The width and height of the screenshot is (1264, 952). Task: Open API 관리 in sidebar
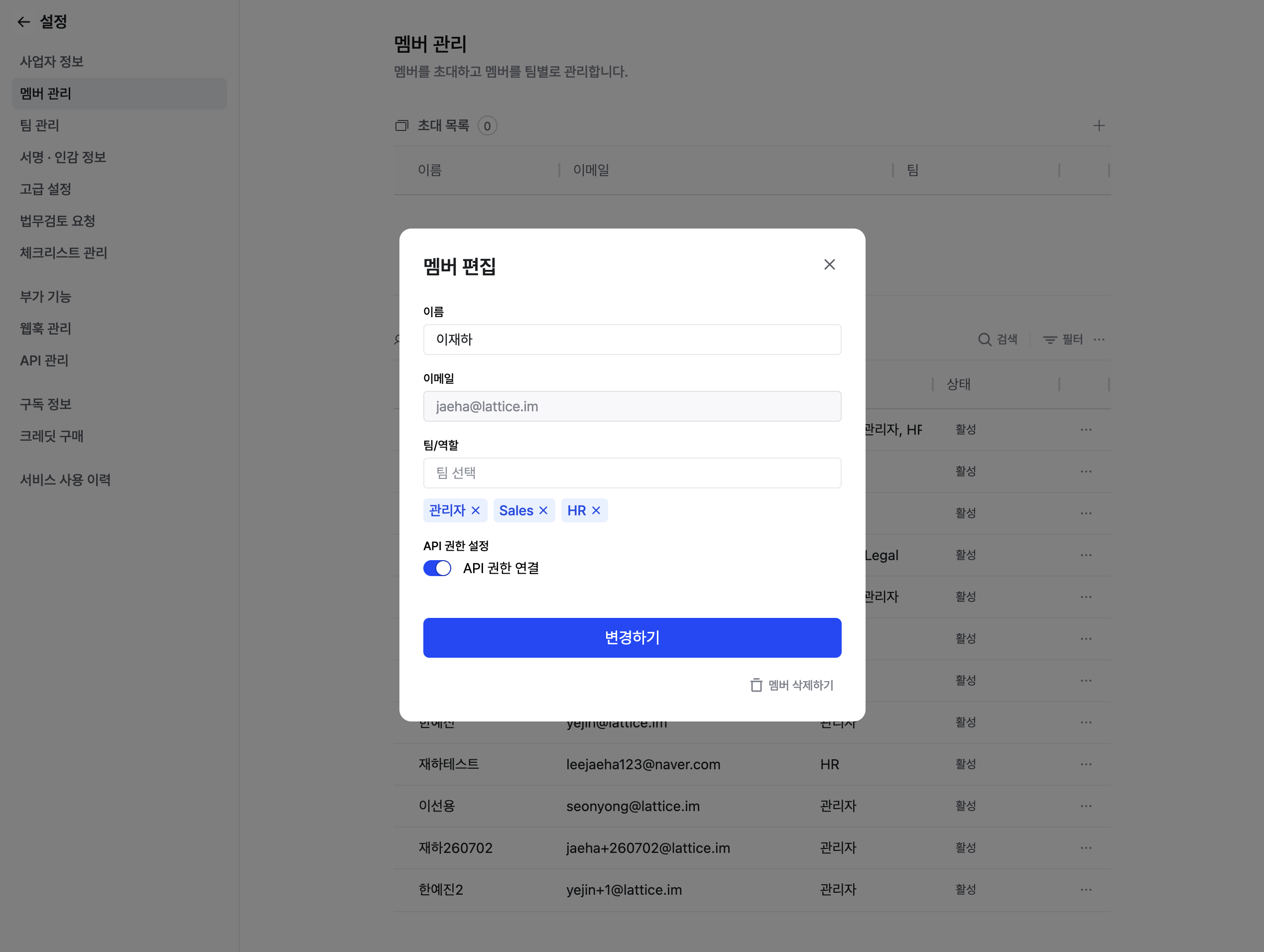coord(44,360)
